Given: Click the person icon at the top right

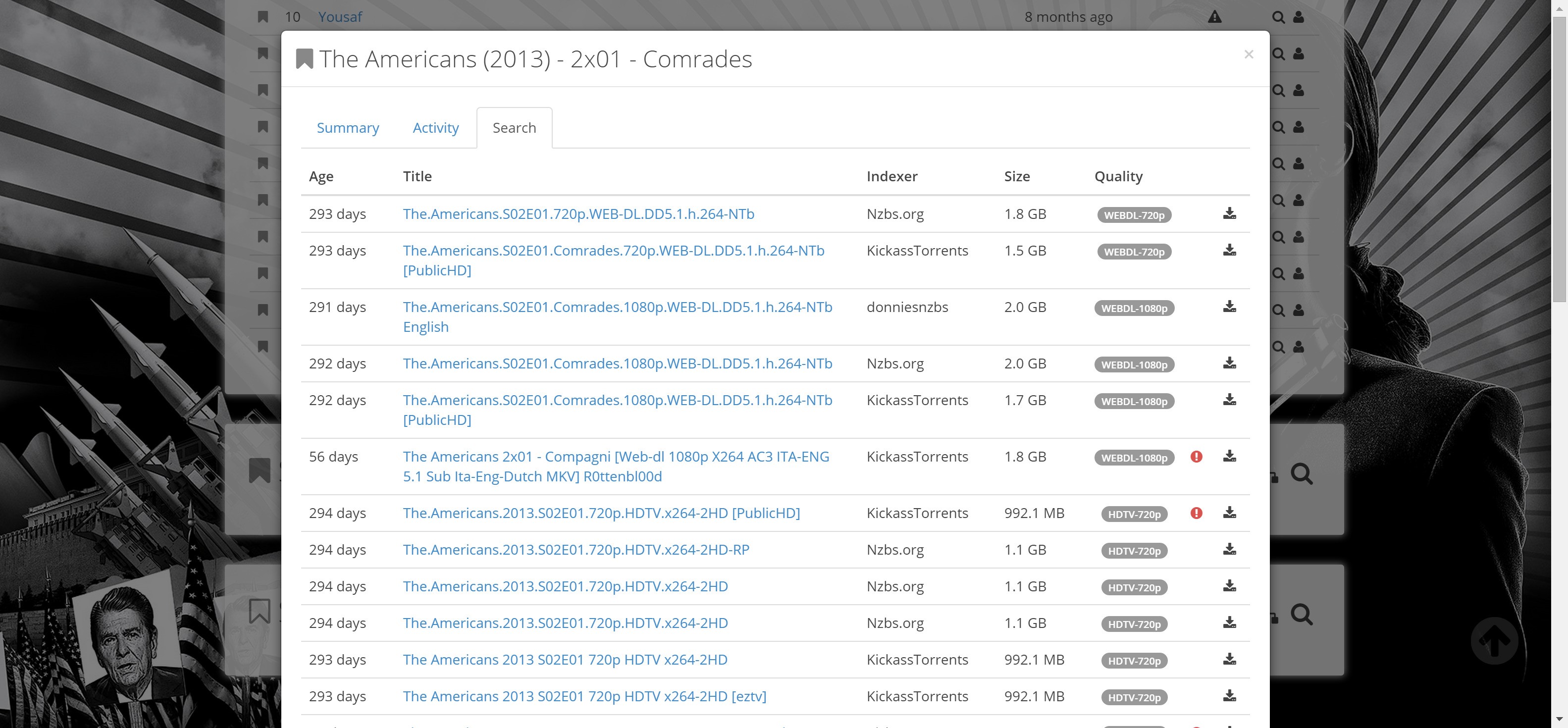Looking at the screenshot, I should click(1299, 16).
